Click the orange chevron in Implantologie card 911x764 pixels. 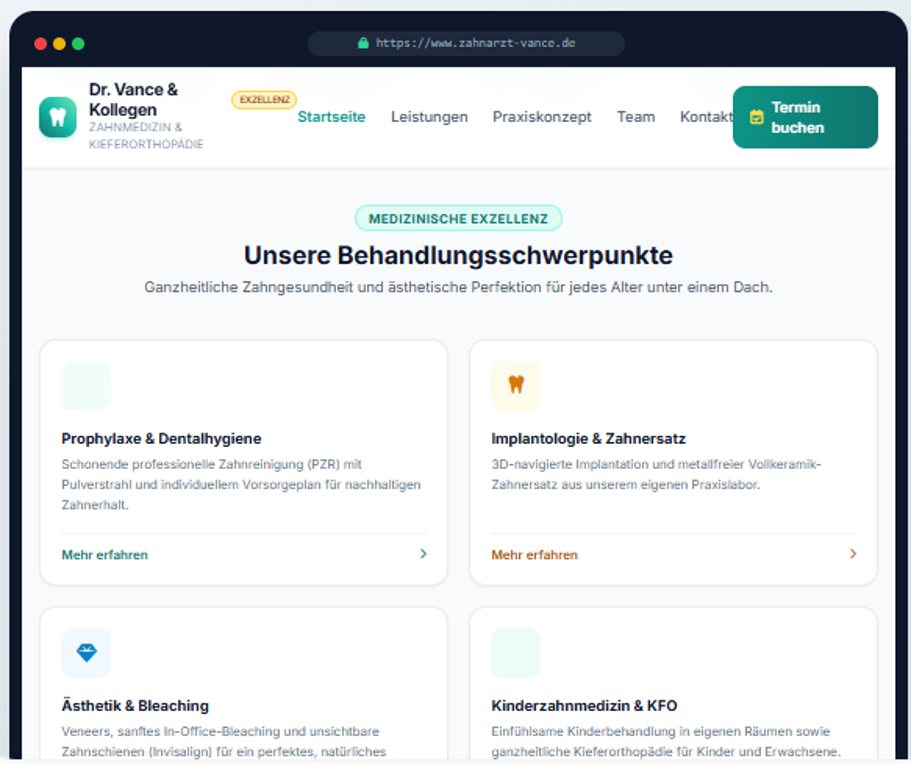click(852, 554)
